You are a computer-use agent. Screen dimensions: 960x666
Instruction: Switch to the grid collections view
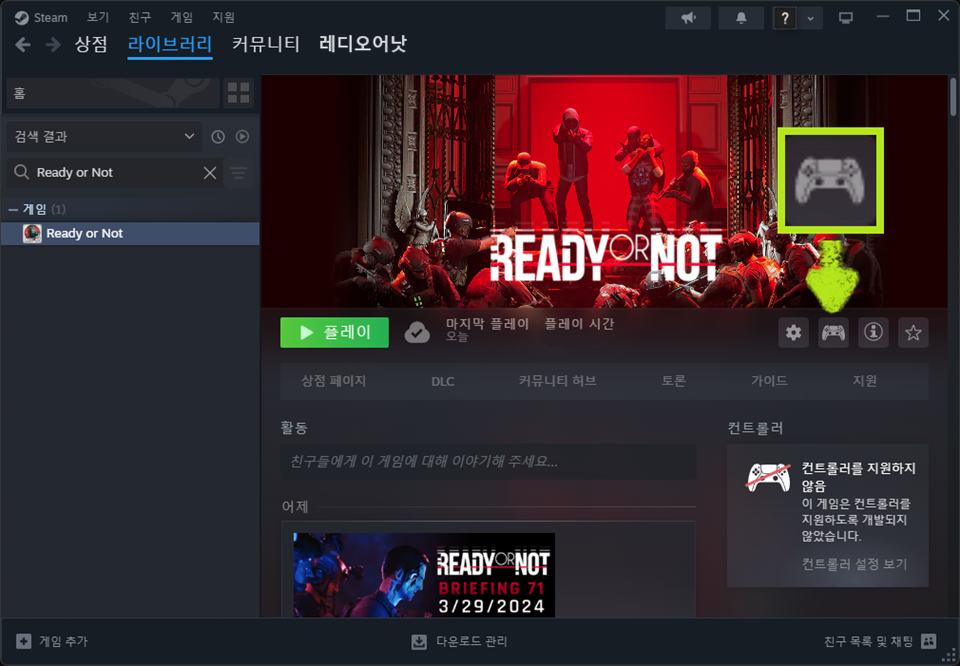pyautogui.click(x=238, y=93)
